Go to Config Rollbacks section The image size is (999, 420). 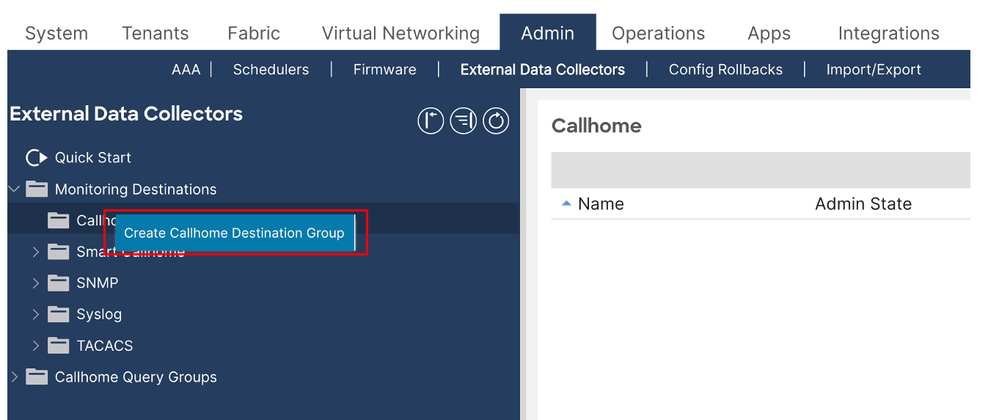pyautogui.click(x=725, y=70)
